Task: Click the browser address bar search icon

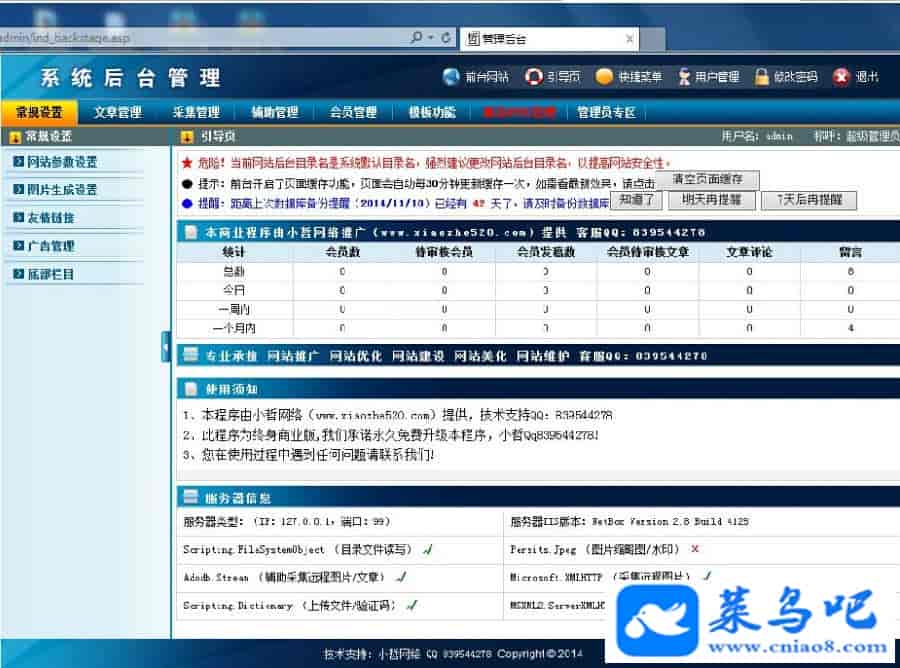Action: tap(416, 38)
